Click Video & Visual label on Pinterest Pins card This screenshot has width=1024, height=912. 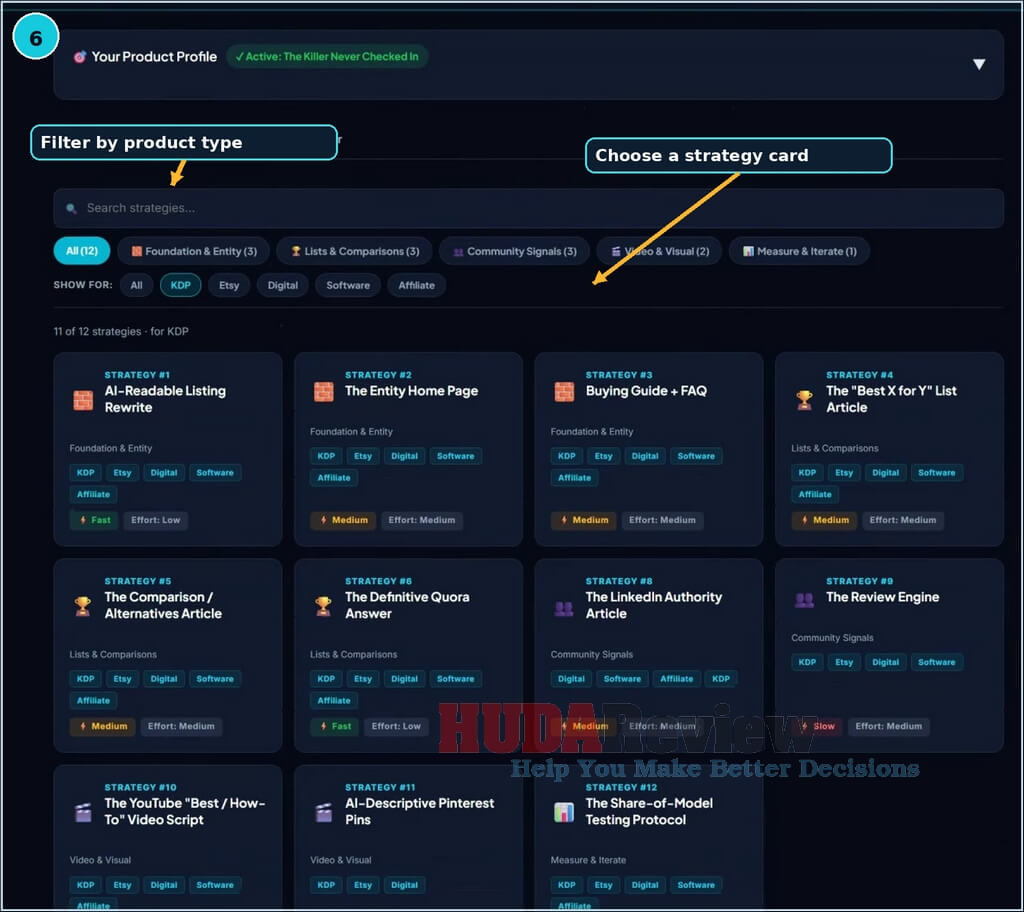point(340,860)
